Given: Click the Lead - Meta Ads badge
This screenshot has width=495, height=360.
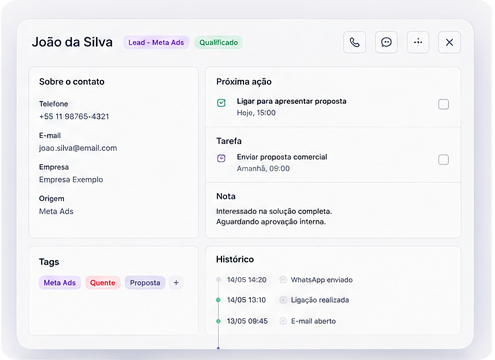Looking at the screenshot, I should click(x=156, y=42).
